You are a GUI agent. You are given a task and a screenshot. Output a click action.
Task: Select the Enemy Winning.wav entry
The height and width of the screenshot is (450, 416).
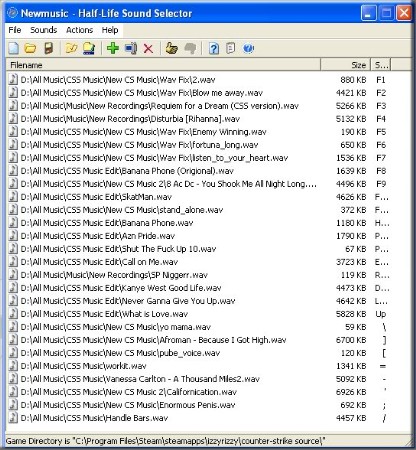pos(143,132)
